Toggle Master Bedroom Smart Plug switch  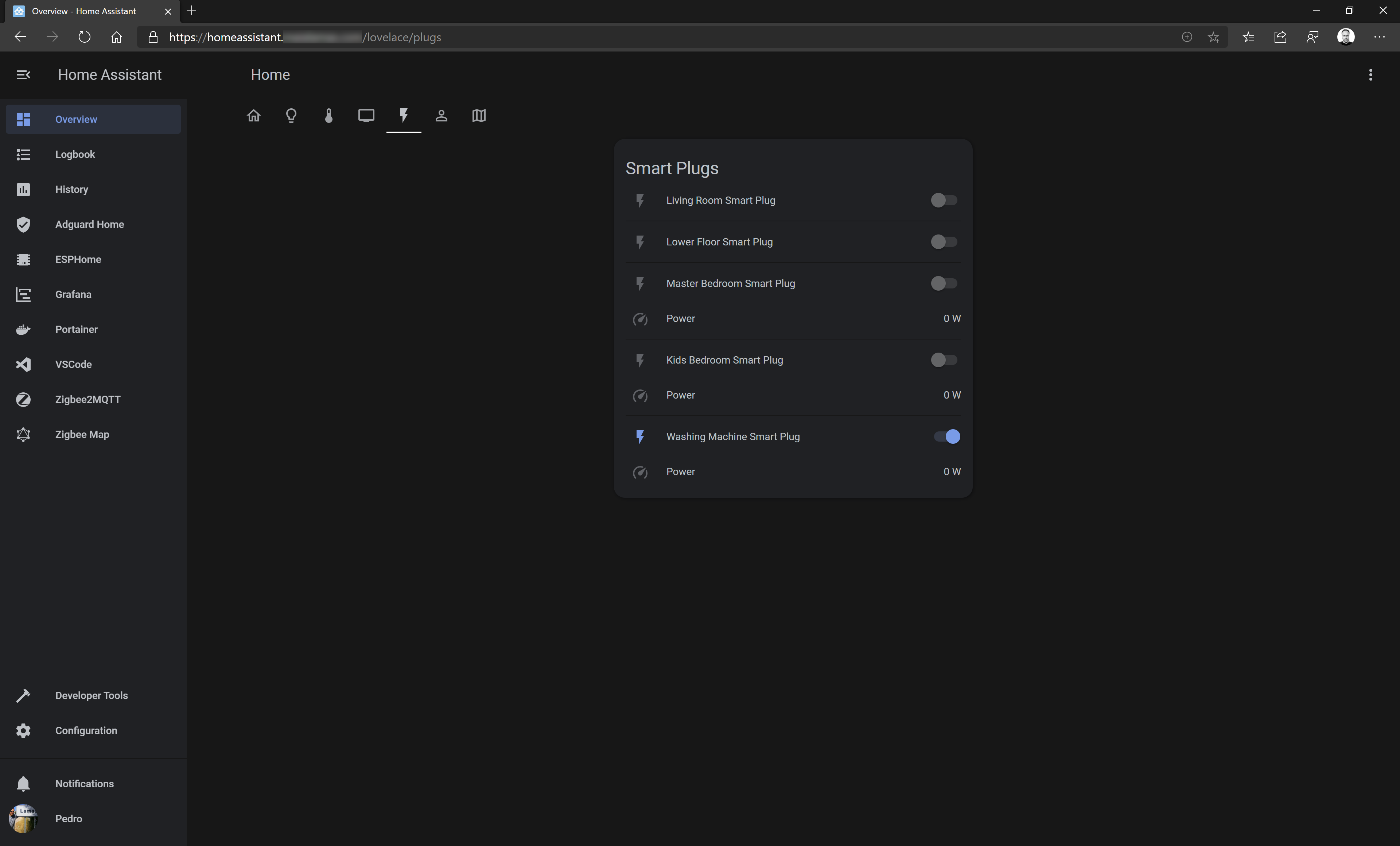[944, 283]
